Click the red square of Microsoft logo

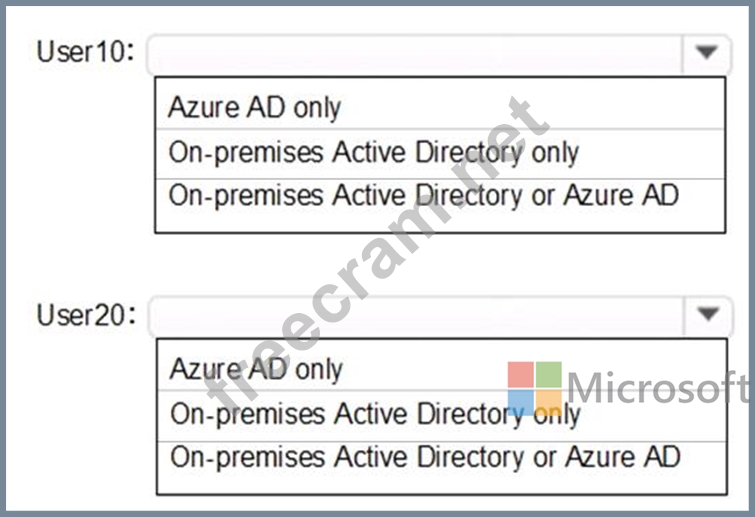click(x=521, y=374)
